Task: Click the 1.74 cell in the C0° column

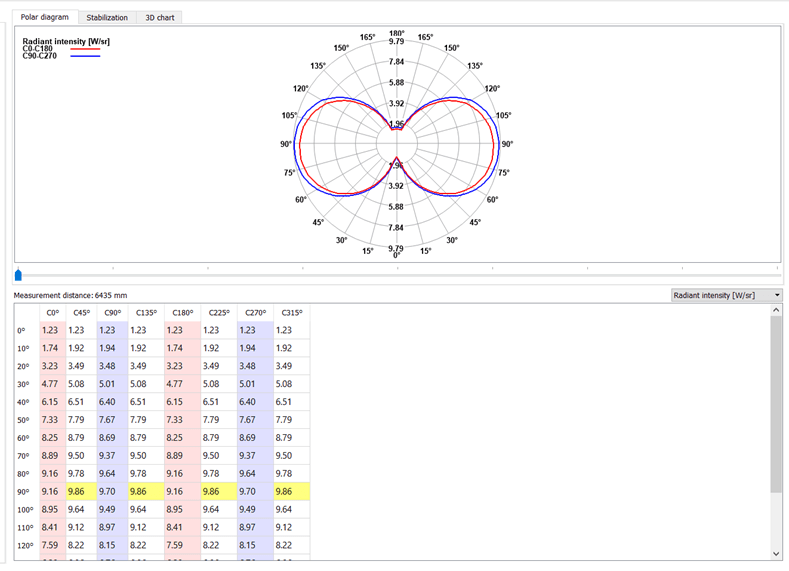Action: (x=50, y=348)
